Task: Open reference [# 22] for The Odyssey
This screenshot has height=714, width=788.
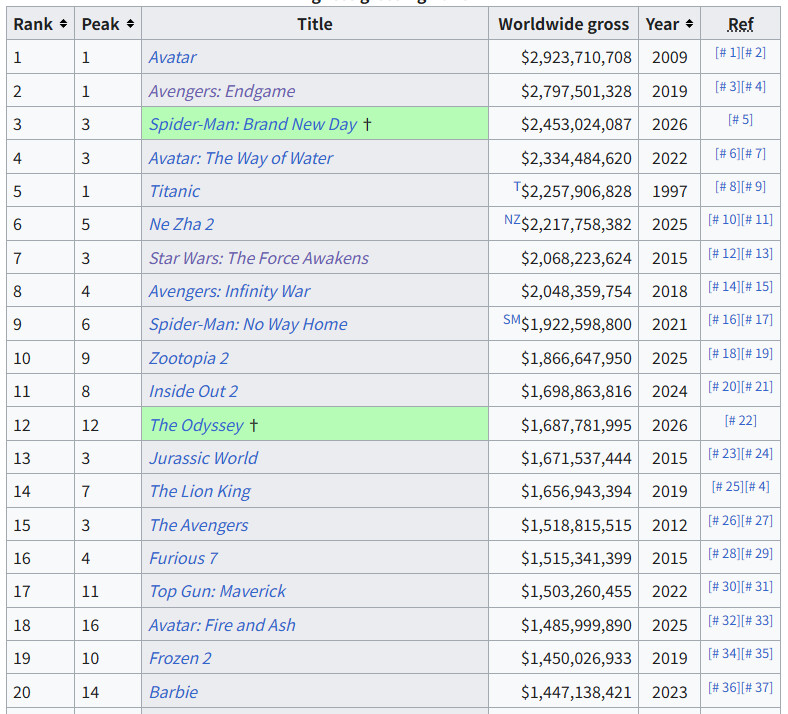Action: [740, 421]
